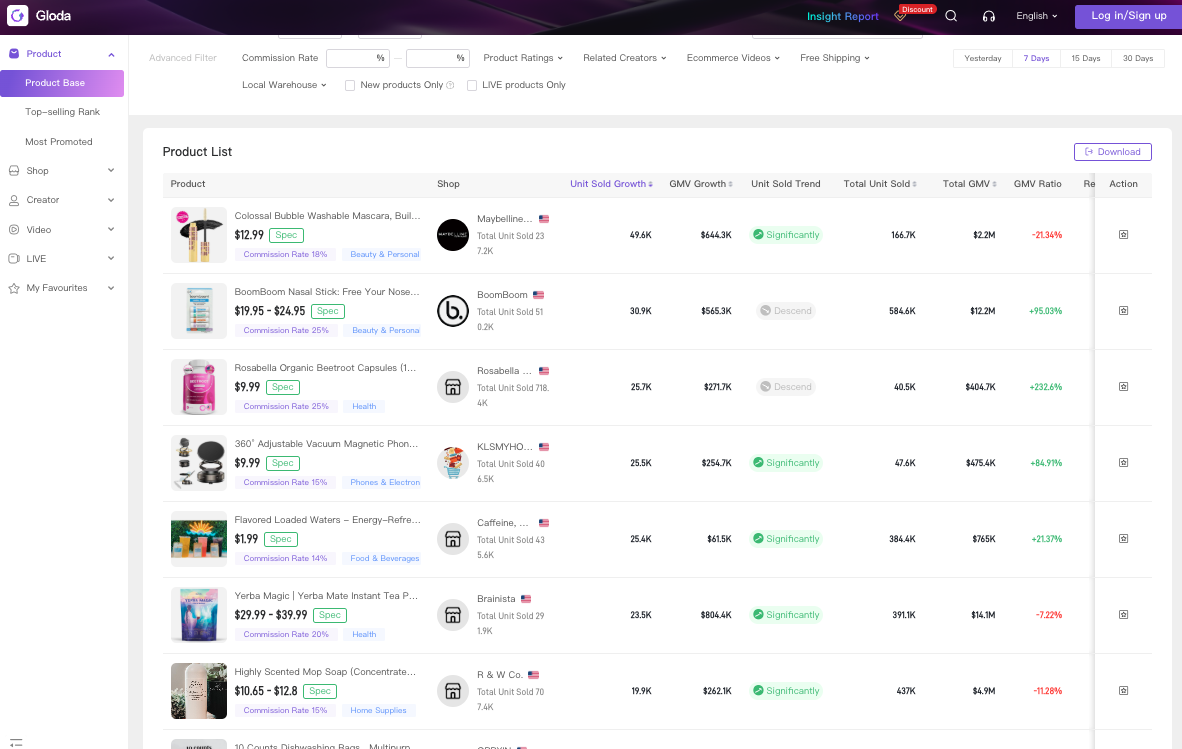1182x749 pixels.
Task: Tick the New products Only checkbox
Action: click(x=350, y=85)
